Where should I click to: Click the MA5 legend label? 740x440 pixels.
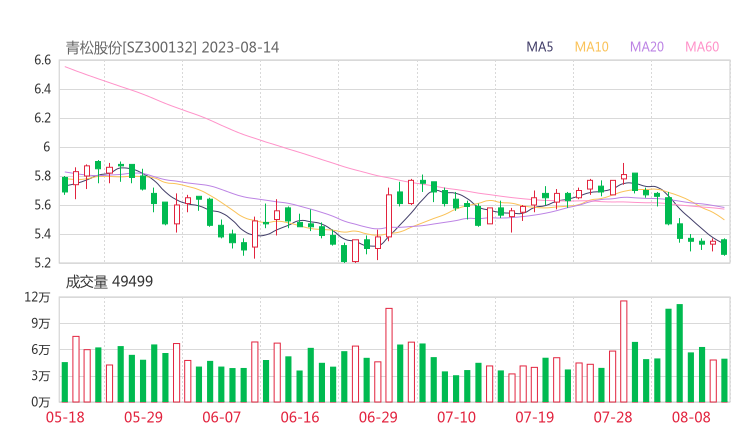point(539,47)
